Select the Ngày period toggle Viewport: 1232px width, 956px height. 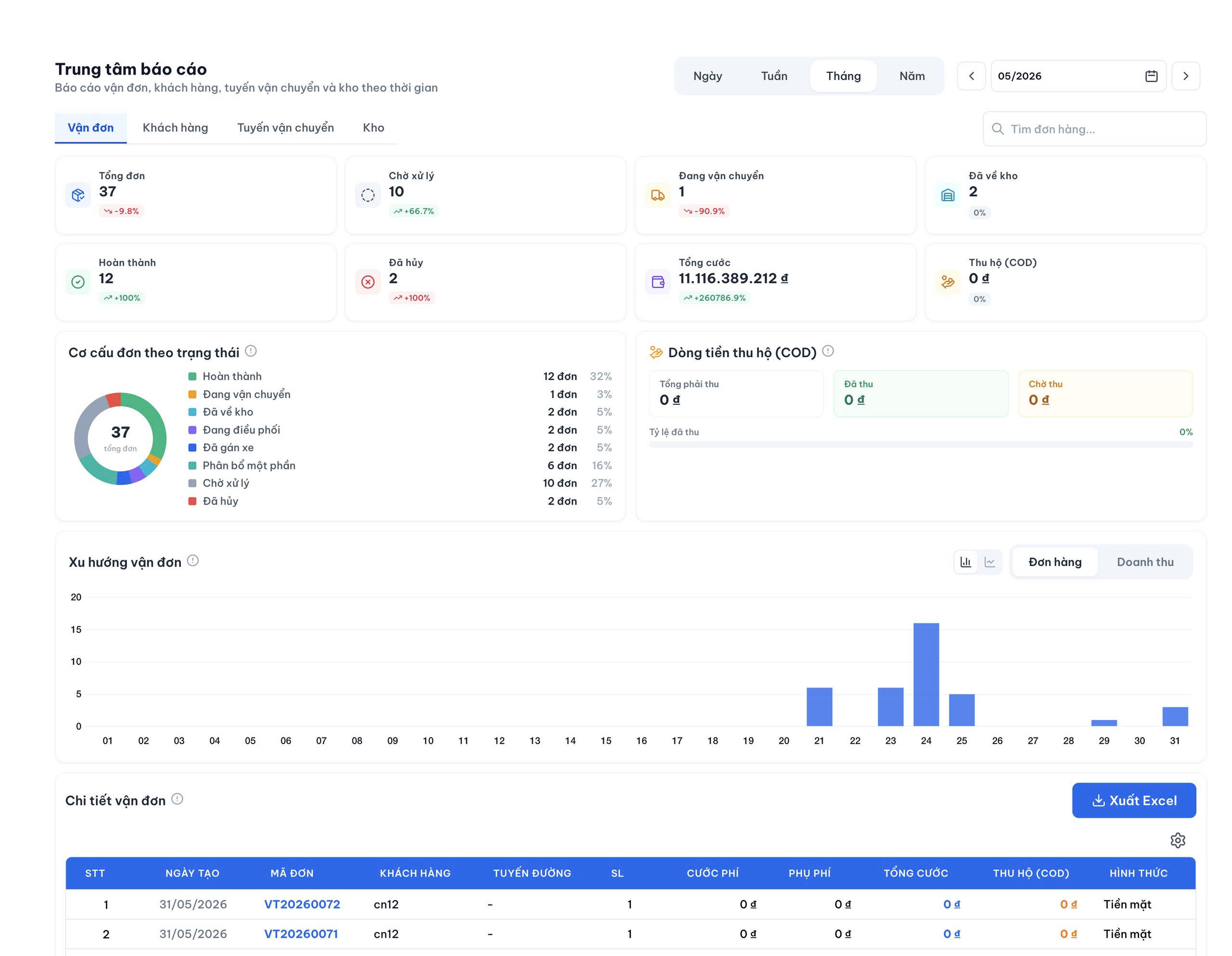tap(707, 76)
